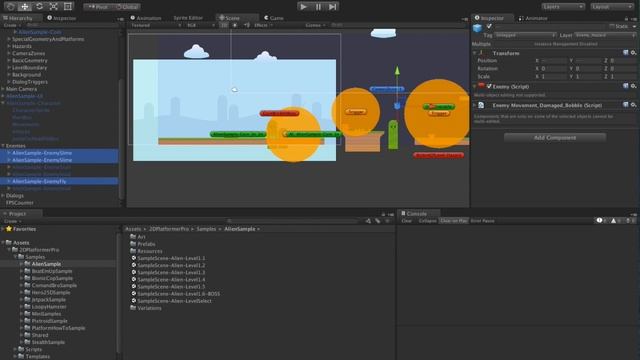The image size is (640, 360).
Task: Switch to the left Inspector tab beside Hierarchy
Action: pos(62,18)
